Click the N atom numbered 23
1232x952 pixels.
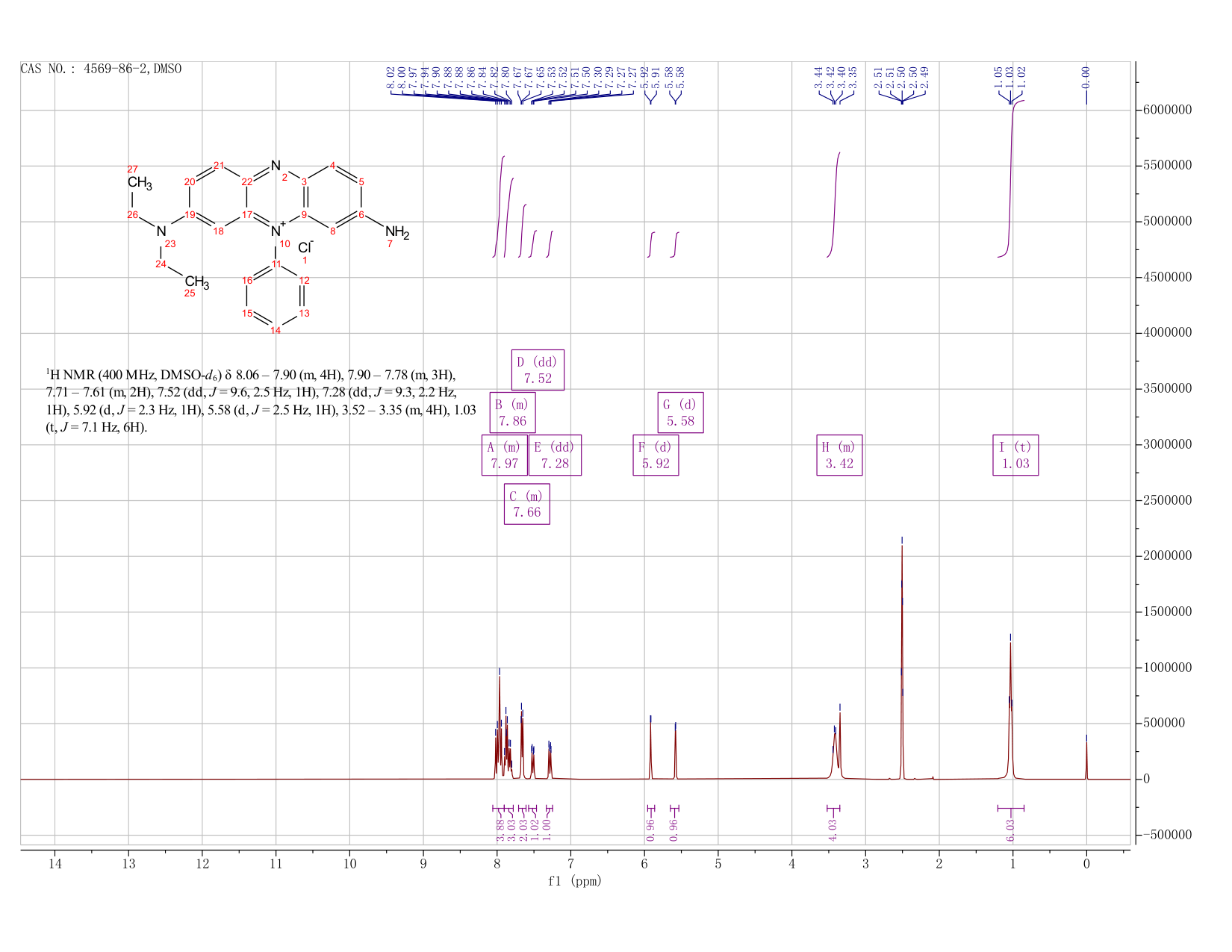tap(161, 231)
